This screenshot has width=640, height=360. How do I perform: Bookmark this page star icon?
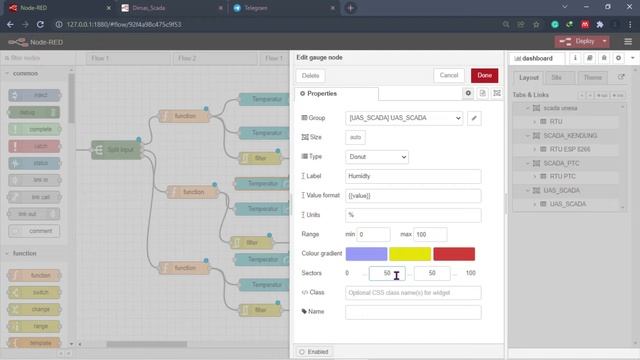(x=536, y=24)
